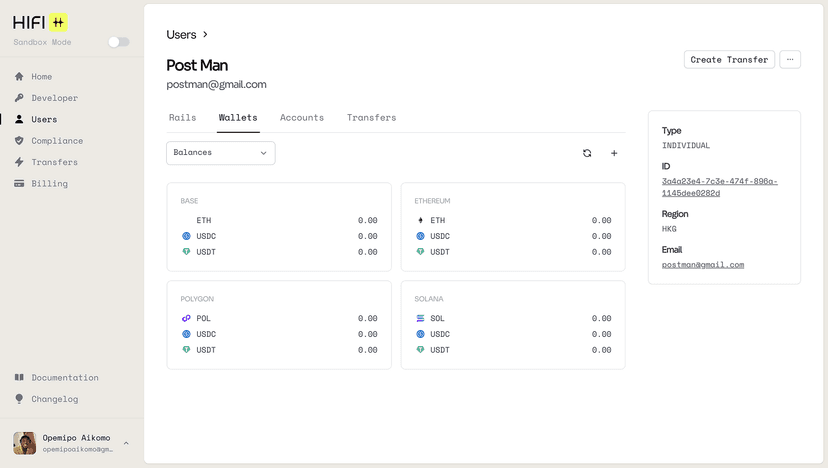Click the Transfers lightning bolt icon
The width and height of the screenshot is (828, 468).
pyautogui.click(x=19, y=162)
